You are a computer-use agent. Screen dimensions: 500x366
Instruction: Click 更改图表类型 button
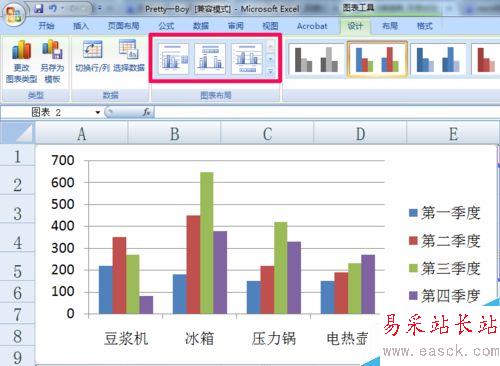[x=22, y=62]
